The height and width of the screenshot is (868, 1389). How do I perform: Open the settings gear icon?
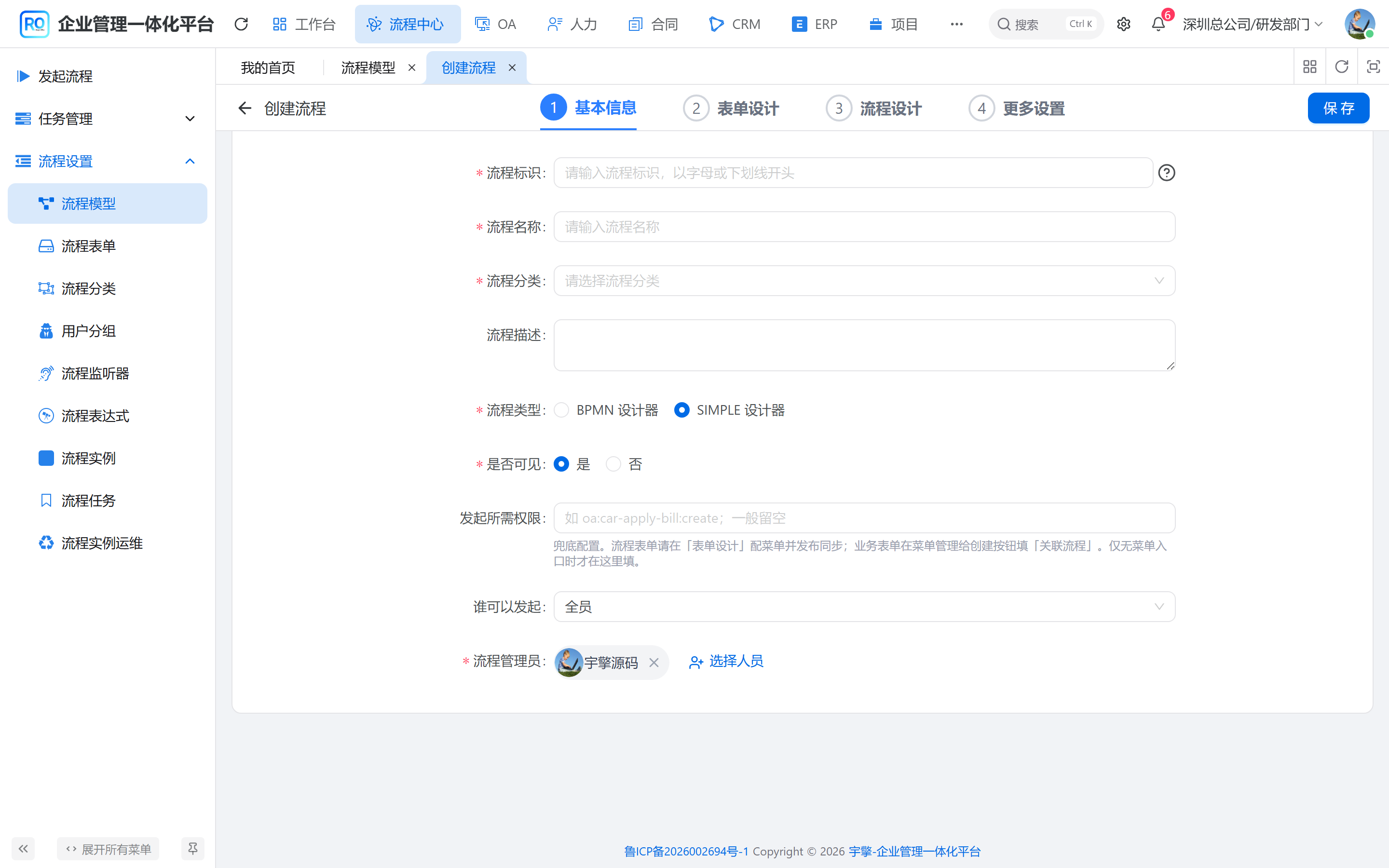(x=1123, y=24)
